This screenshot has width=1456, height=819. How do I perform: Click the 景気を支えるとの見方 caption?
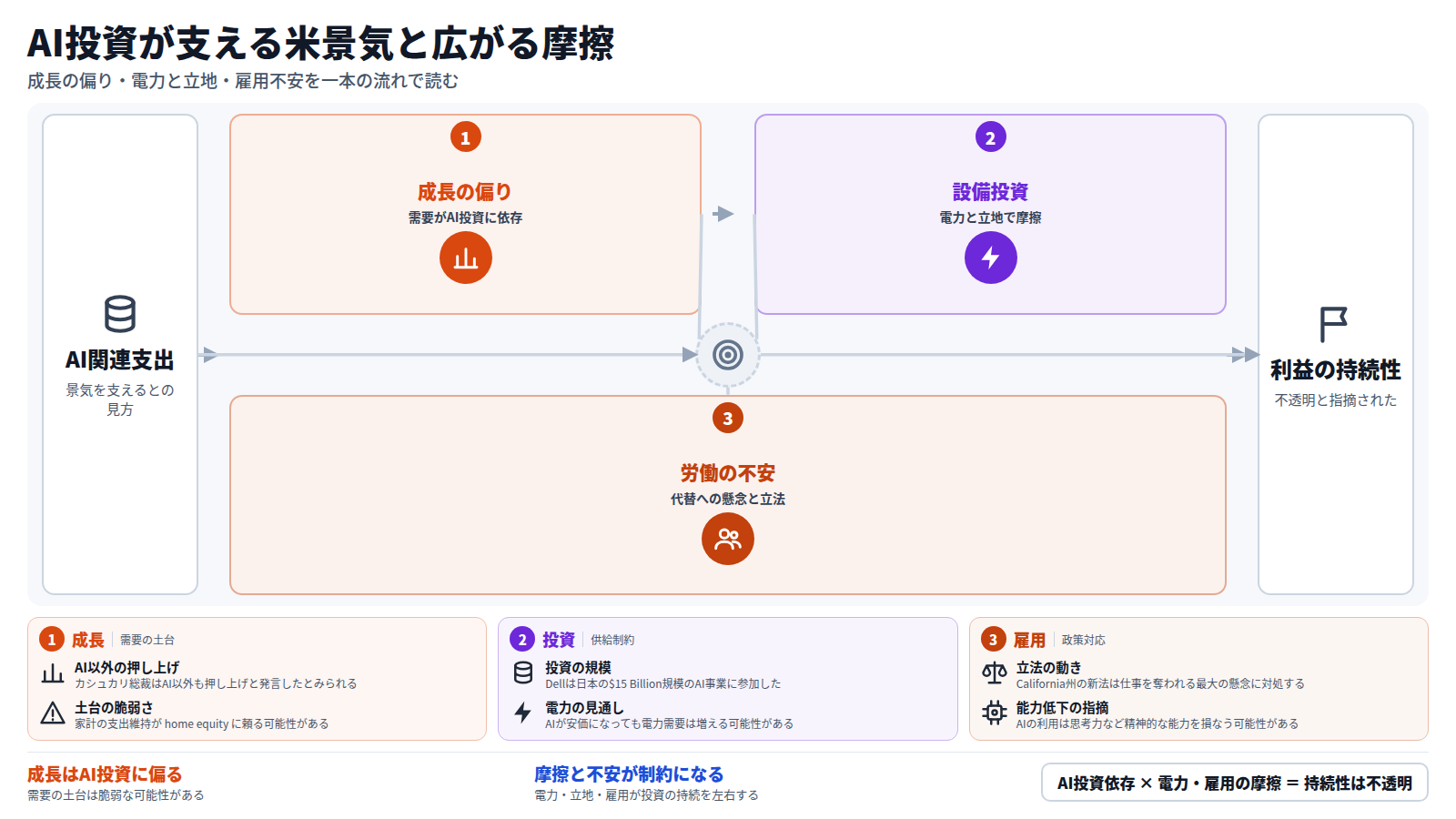point(120,399)
